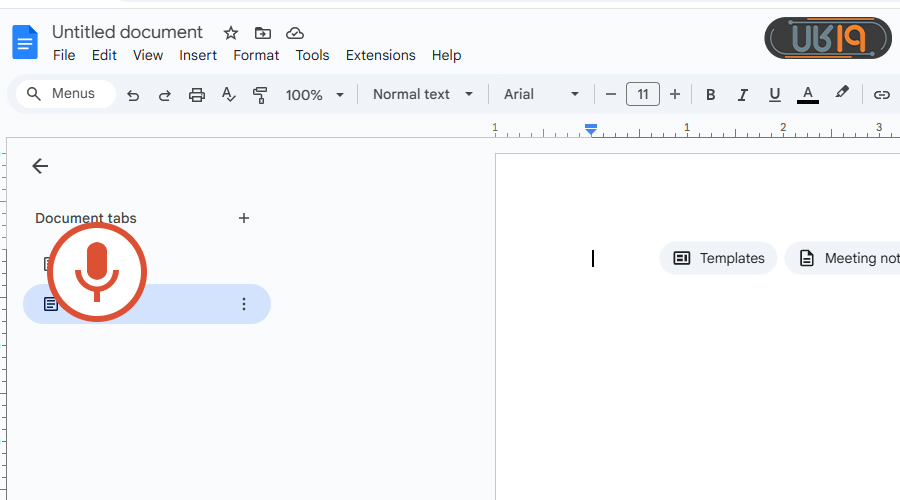Move document using folder icon
Screen dimensions: 900x500
[x=263, y=33]
